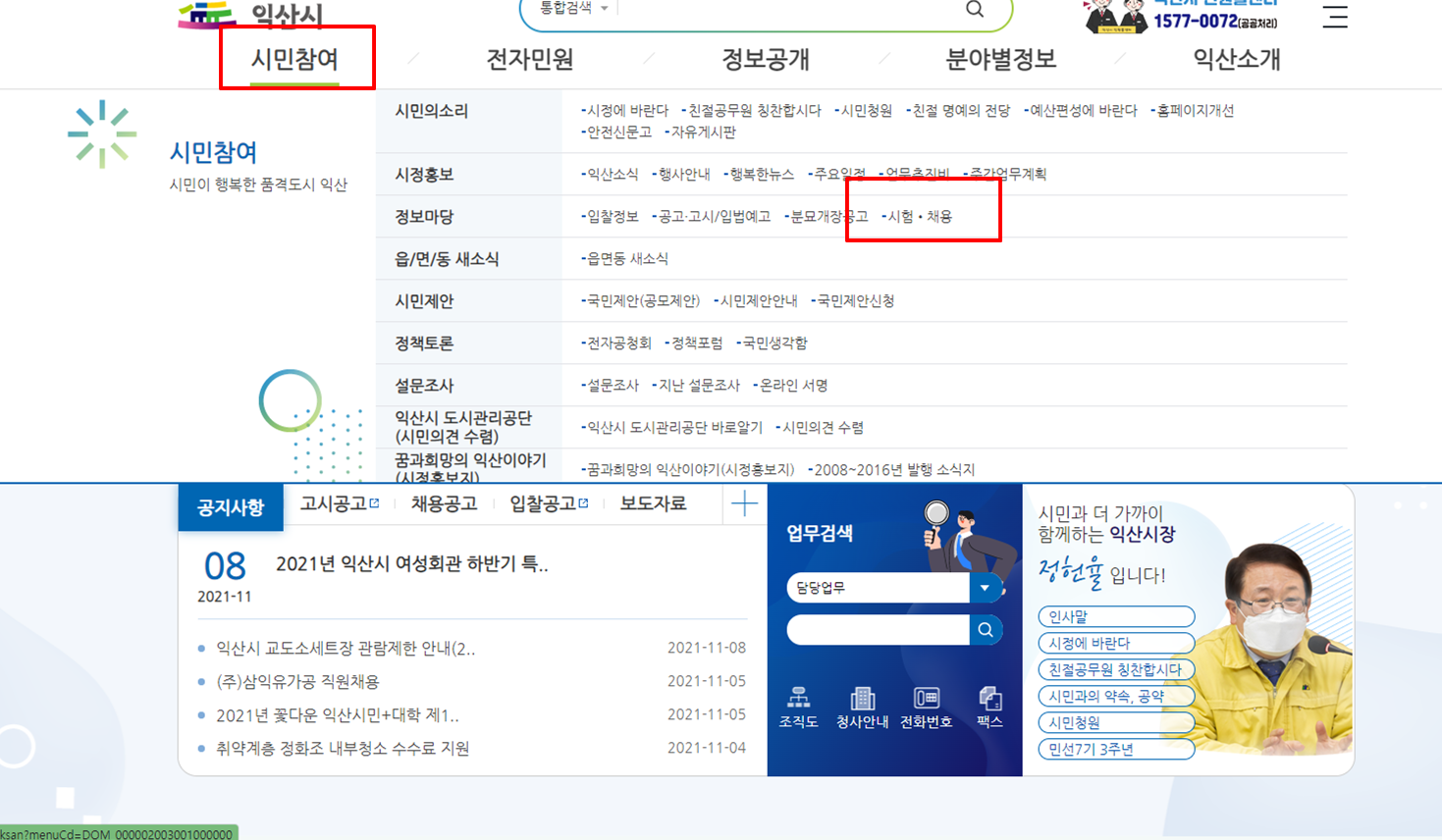This screenshot has height=840, width=1442.
Task: Open 지난 설문조사
Action: 696,386
